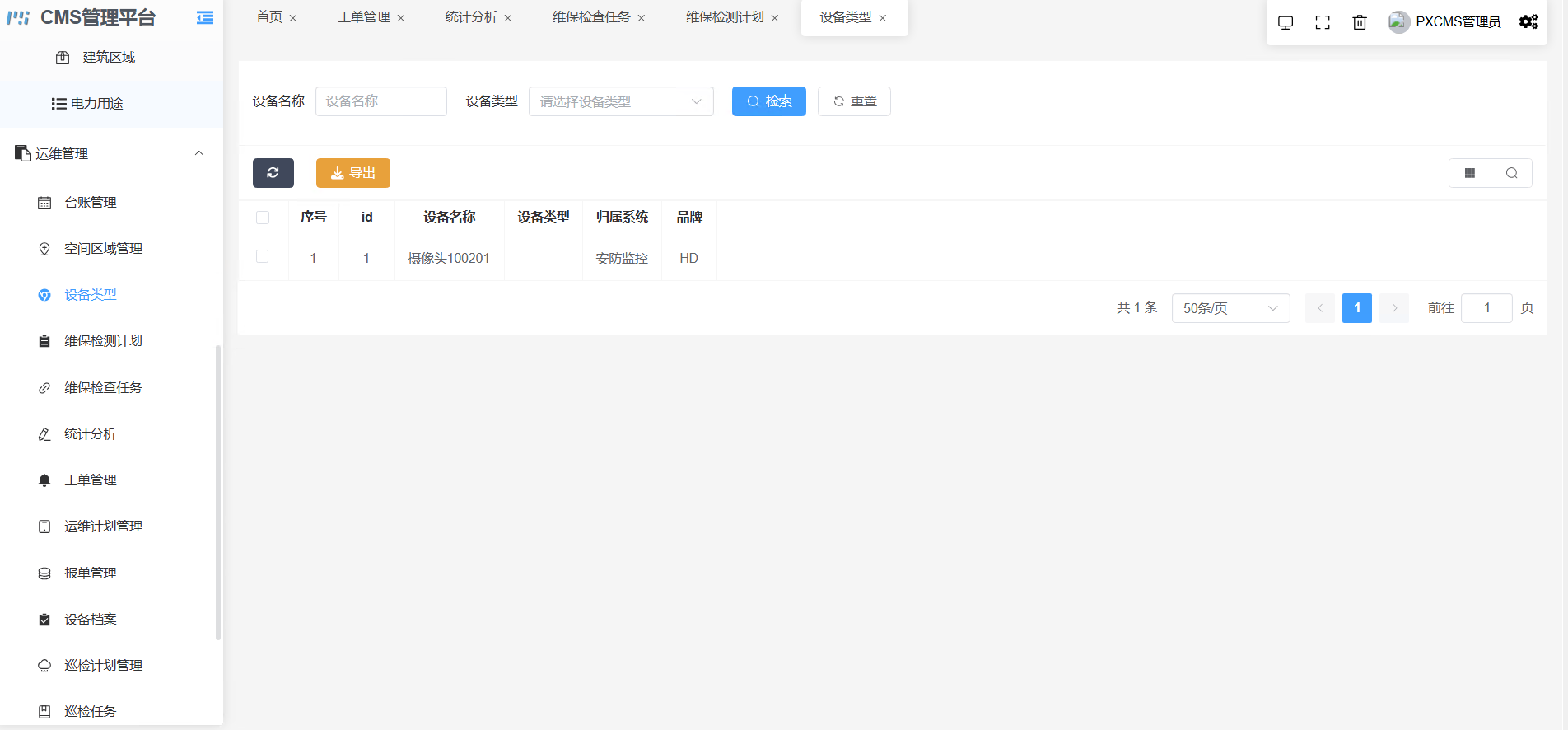
Task: Click the trash bin icon in header
Action: pos(1360,22)
